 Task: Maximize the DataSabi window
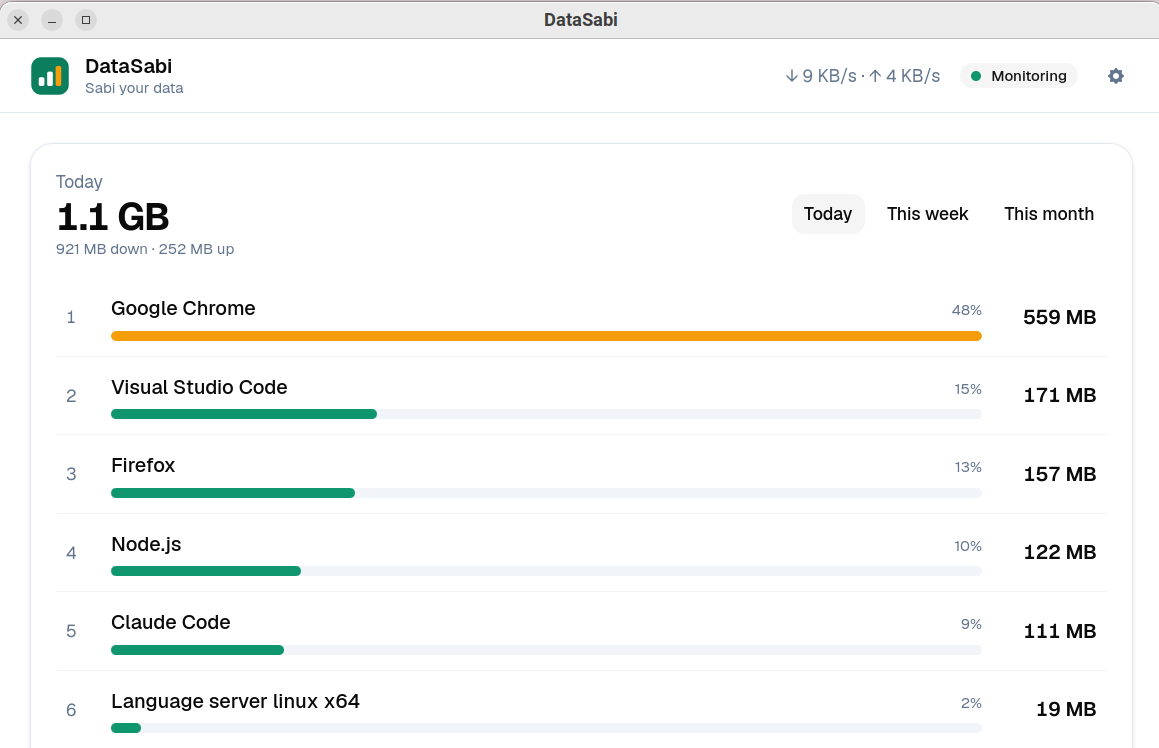pyautogui.click(x=86, y=20)
